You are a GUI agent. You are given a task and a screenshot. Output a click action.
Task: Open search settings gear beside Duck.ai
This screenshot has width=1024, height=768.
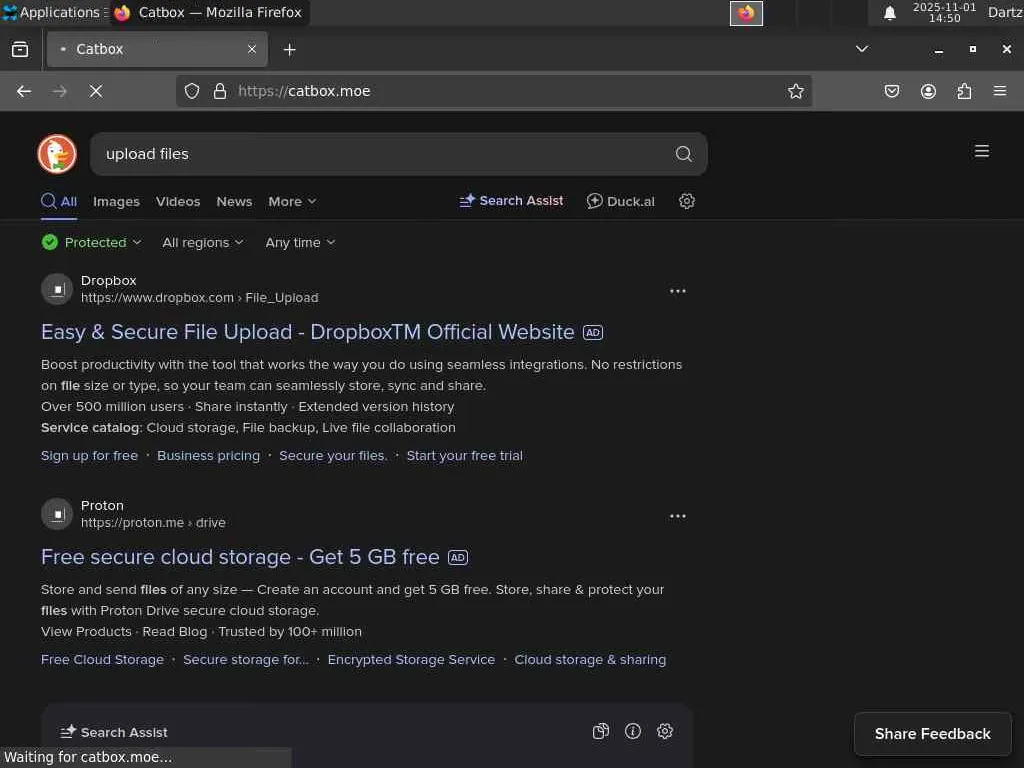click(x=686, y=201)
